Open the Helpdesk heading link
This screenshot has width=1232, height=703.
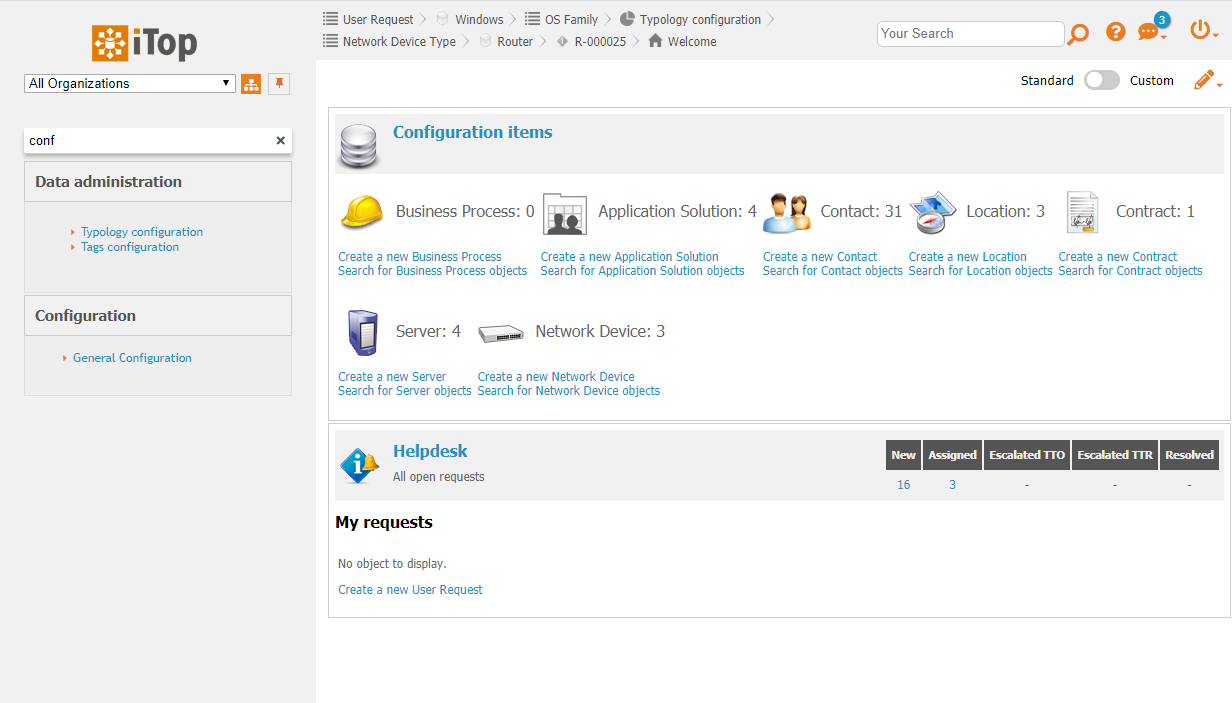pyautogui.click(x=430, y=451)
